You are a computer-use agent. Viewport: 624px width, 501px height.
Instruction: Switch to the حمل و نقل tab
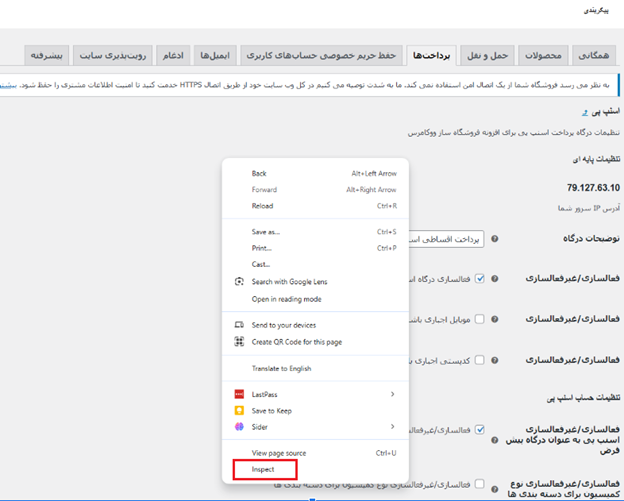click(487, 55)
